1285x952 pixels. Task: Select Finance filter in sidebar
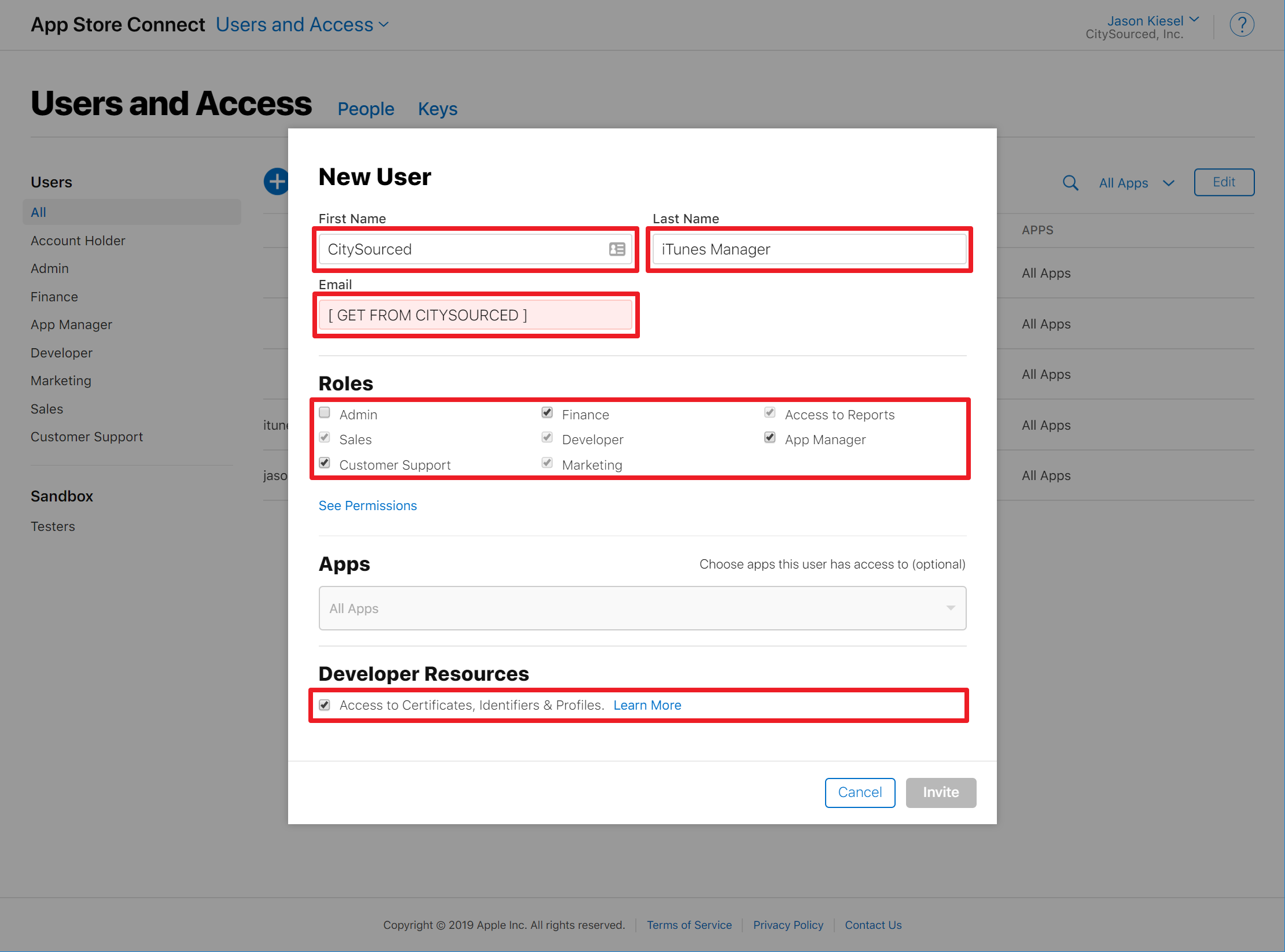click(54, 297)
